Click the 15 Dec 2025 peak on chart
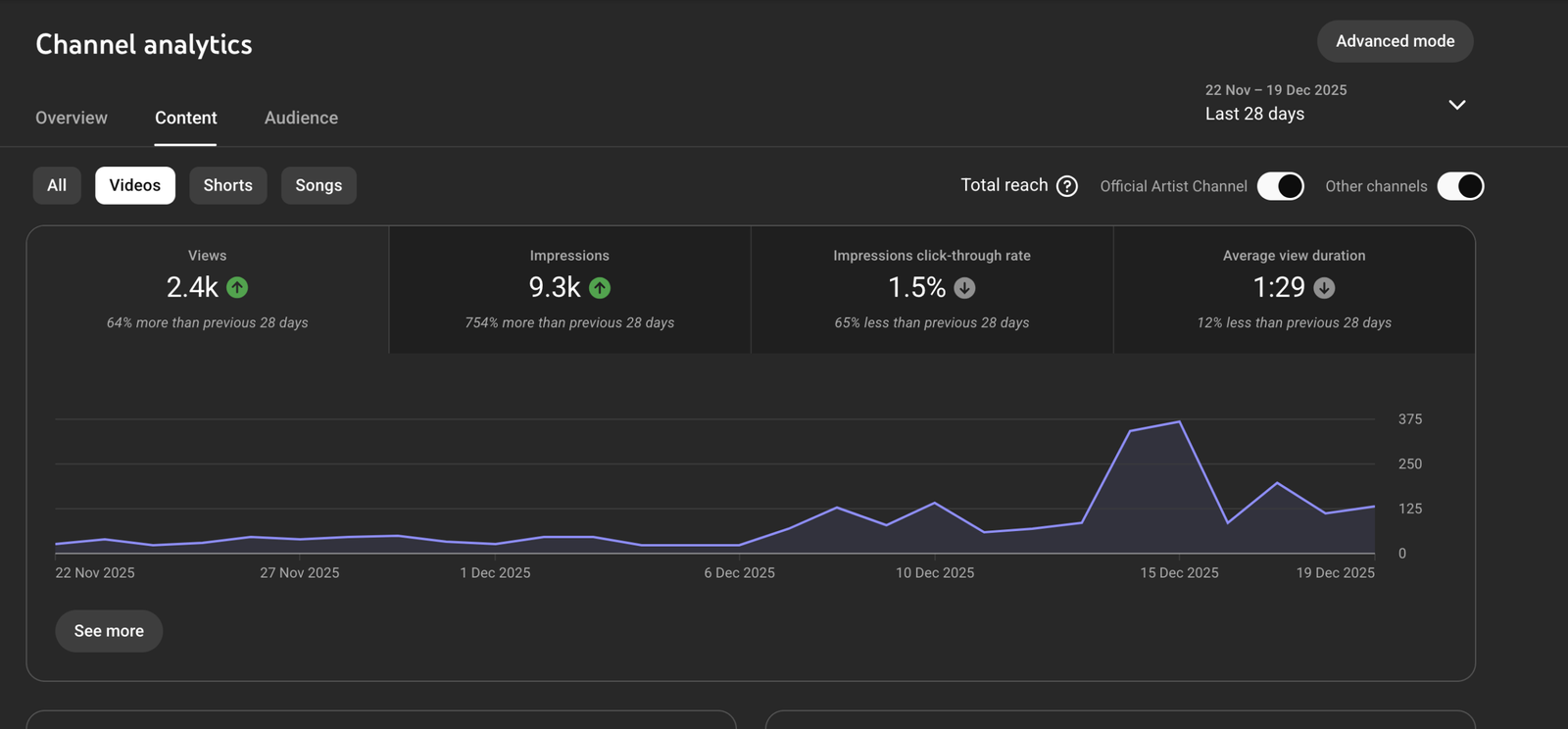1568x729 pixels. (x=1179, y=422)
